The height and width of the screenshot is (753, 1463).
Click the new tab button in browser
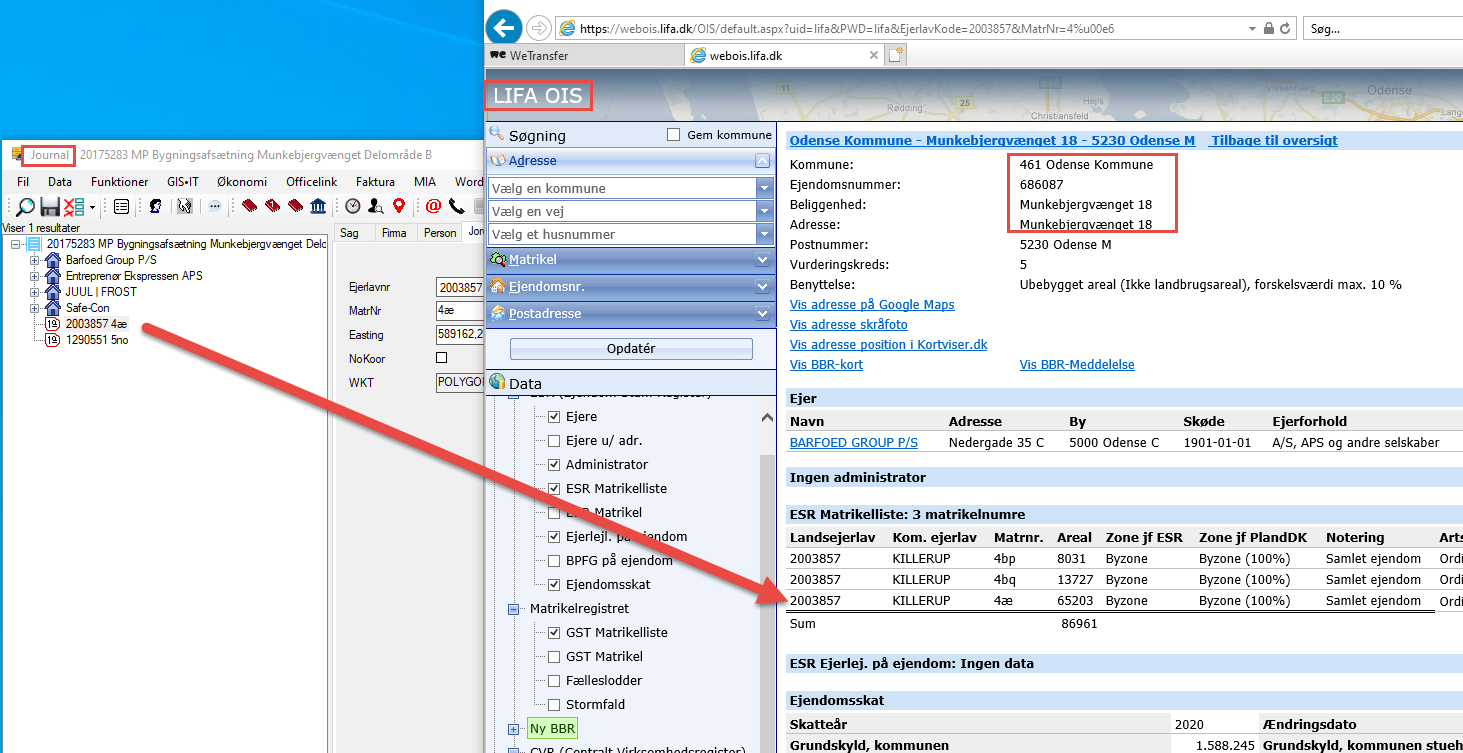click(x=896, y=55)
